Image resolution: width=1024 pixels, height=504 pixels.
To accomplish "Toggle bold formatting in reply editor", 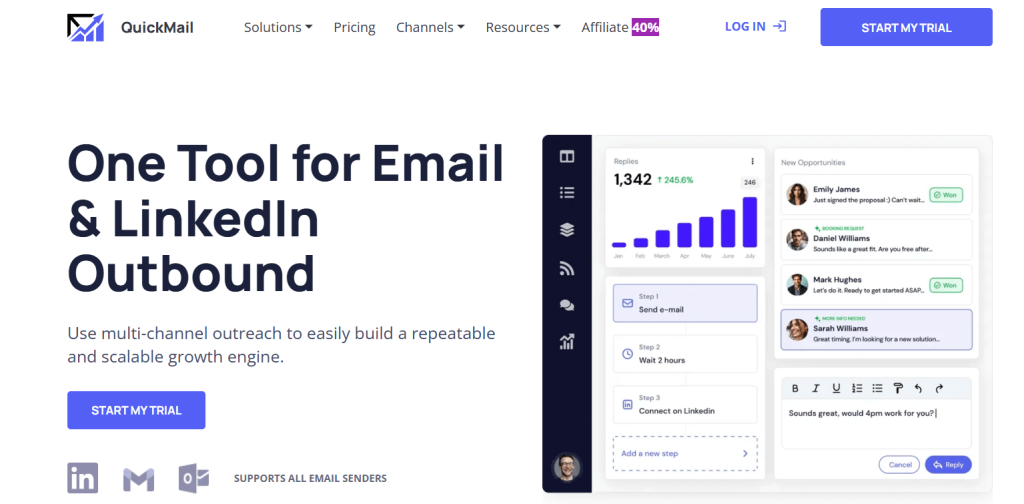I will tap(795, 388).
